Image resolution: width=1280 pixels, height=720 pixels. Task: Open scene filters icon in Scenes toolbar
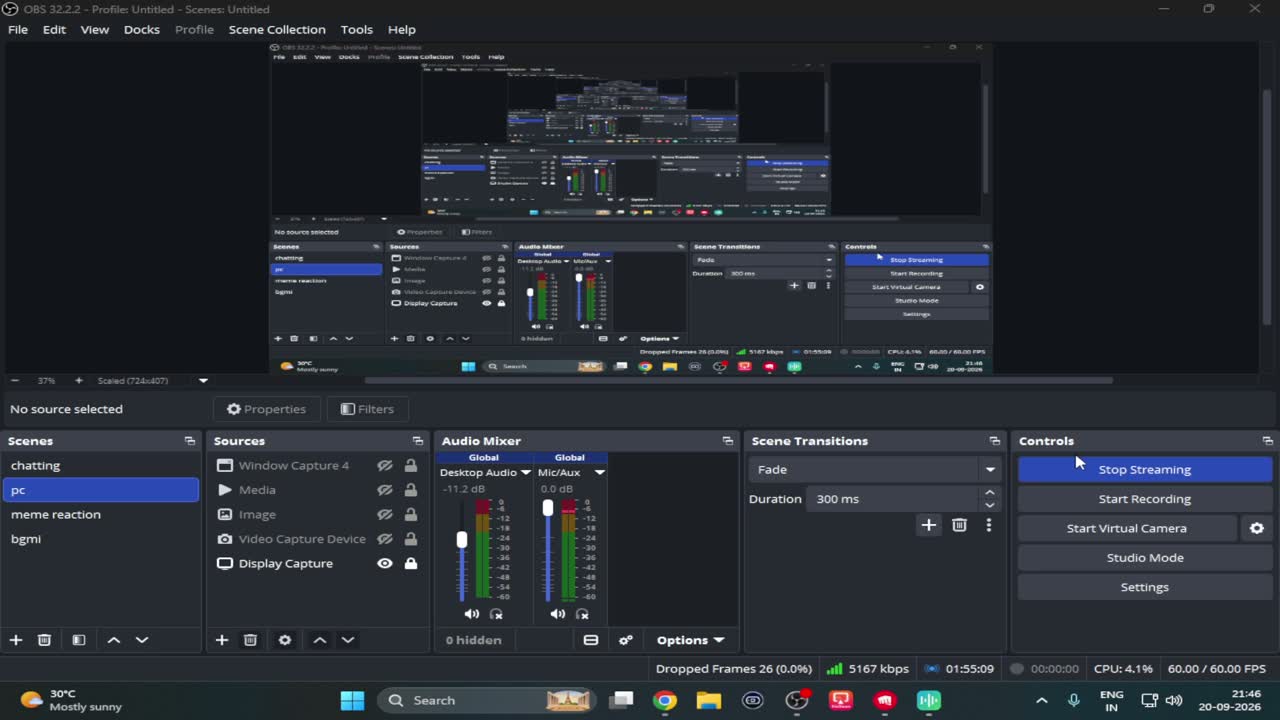click(79, 640)
